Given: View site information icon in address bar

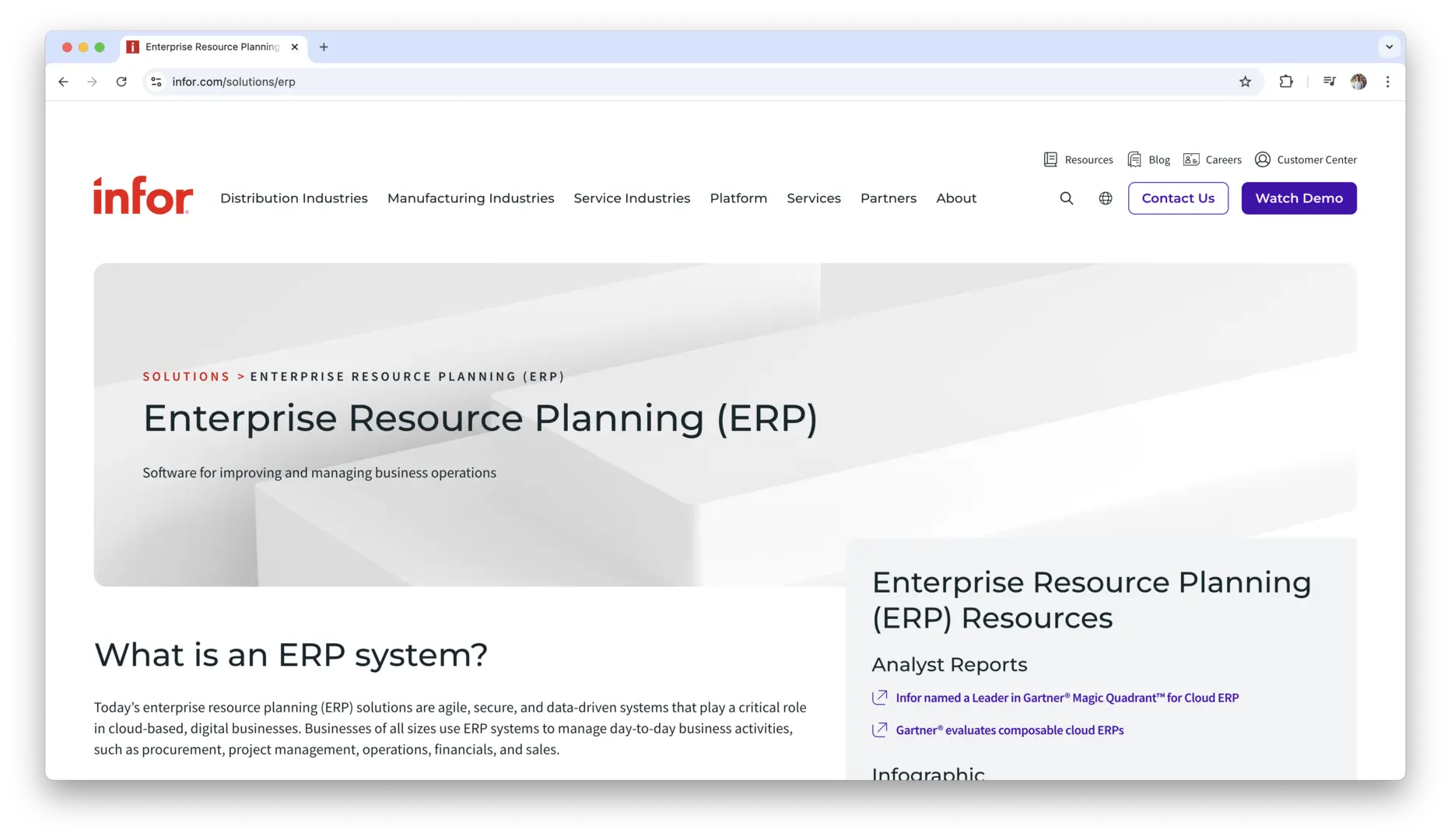Looking at the screenshot, I should pyautogui.click(x=156, y=82).
